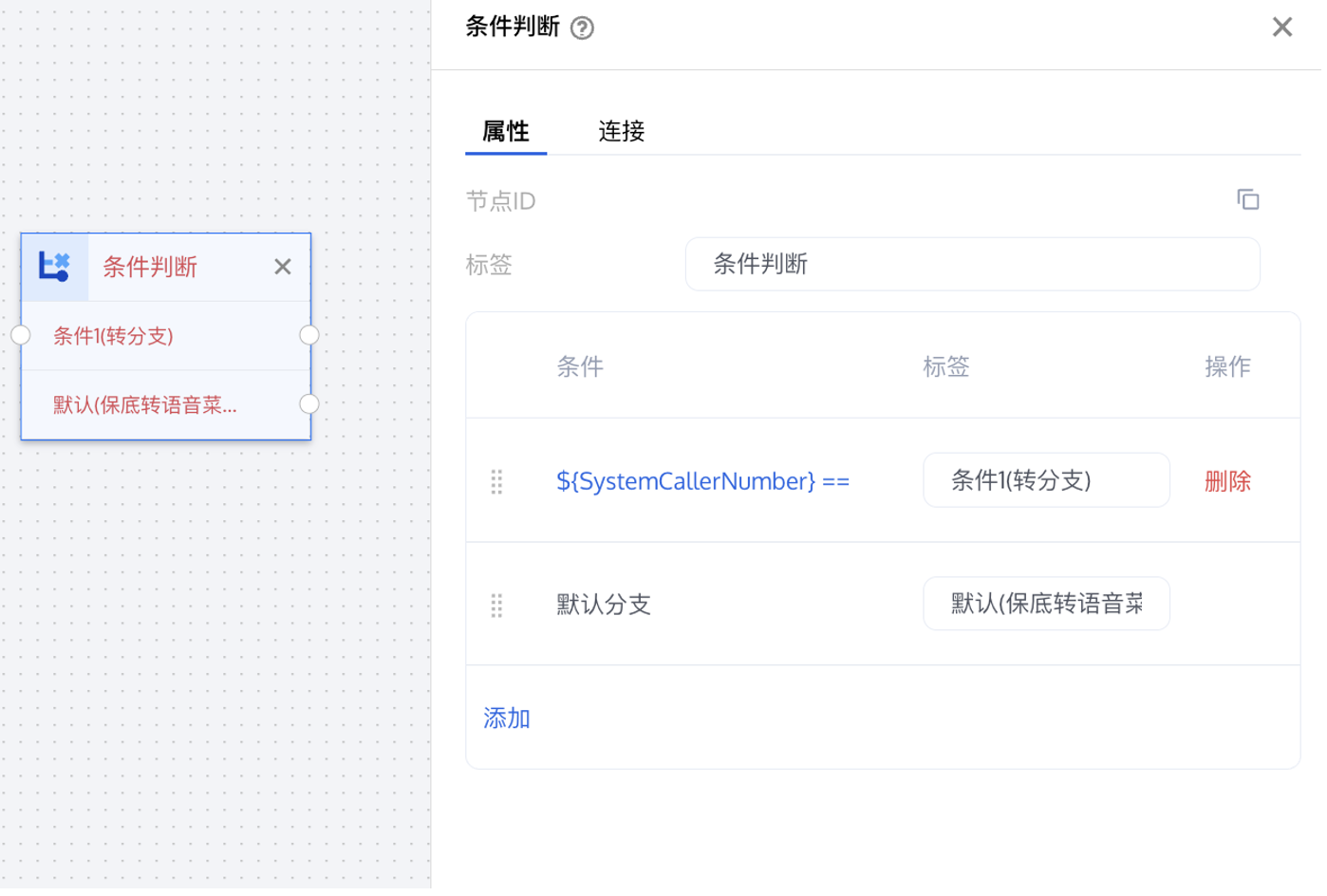This screenshot has height=896, width=1327.
Task: Switch to the 连接 tab
Action: point(622,131)
